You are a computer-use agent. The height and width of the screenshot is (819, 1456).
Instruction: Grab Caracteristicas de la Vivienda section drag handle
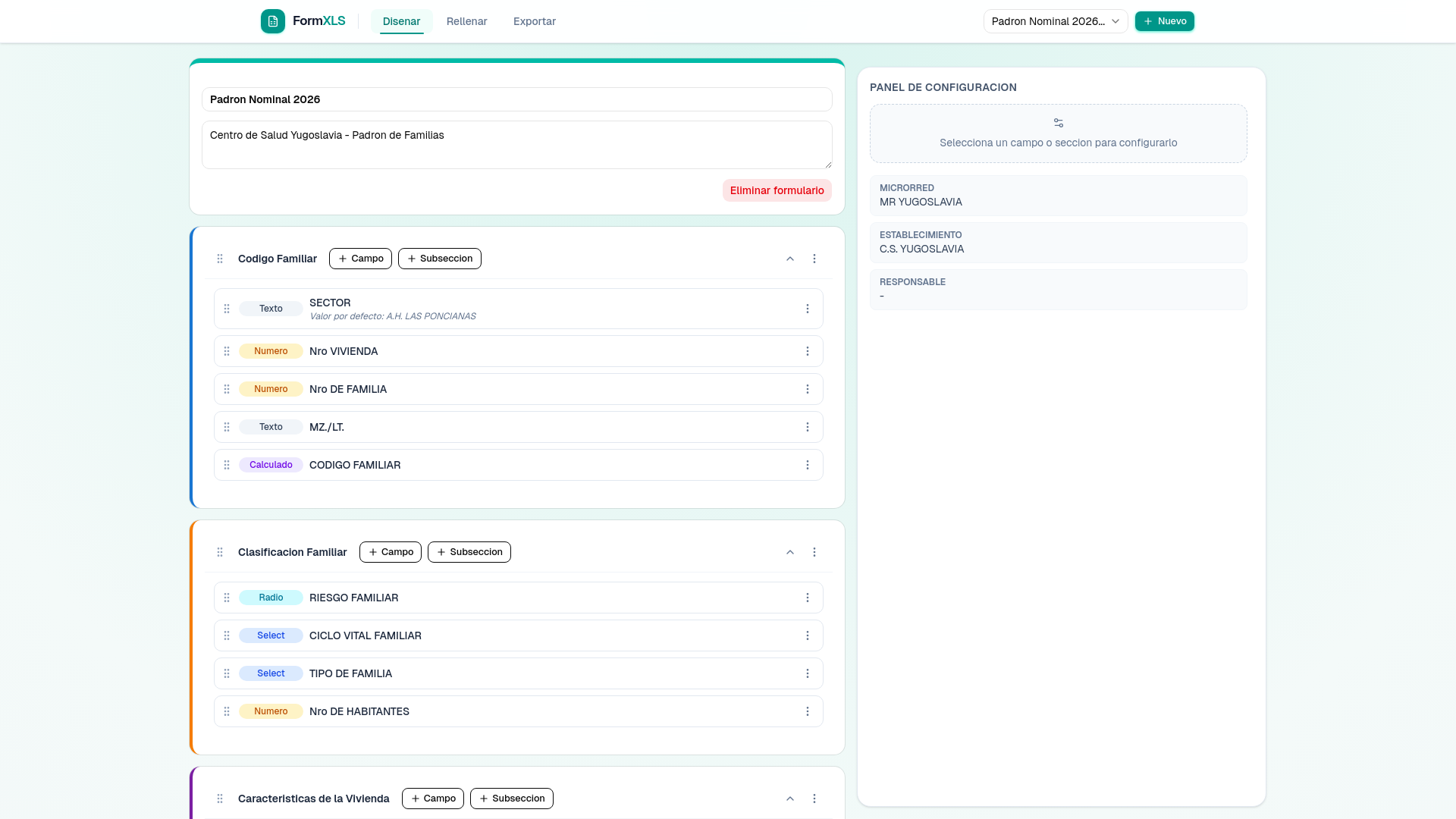(220, 799)
